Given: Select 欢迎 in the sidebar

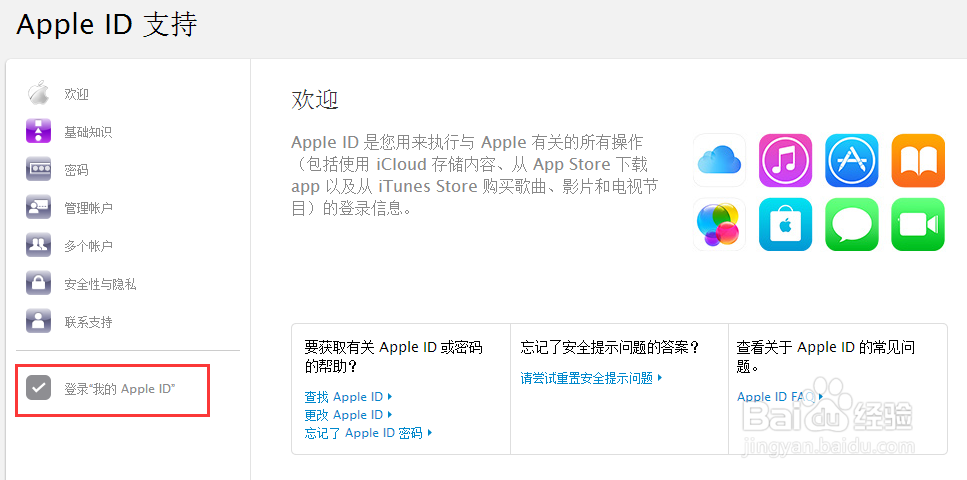Looking at the screenshot, I should click(x=76, y=94).
